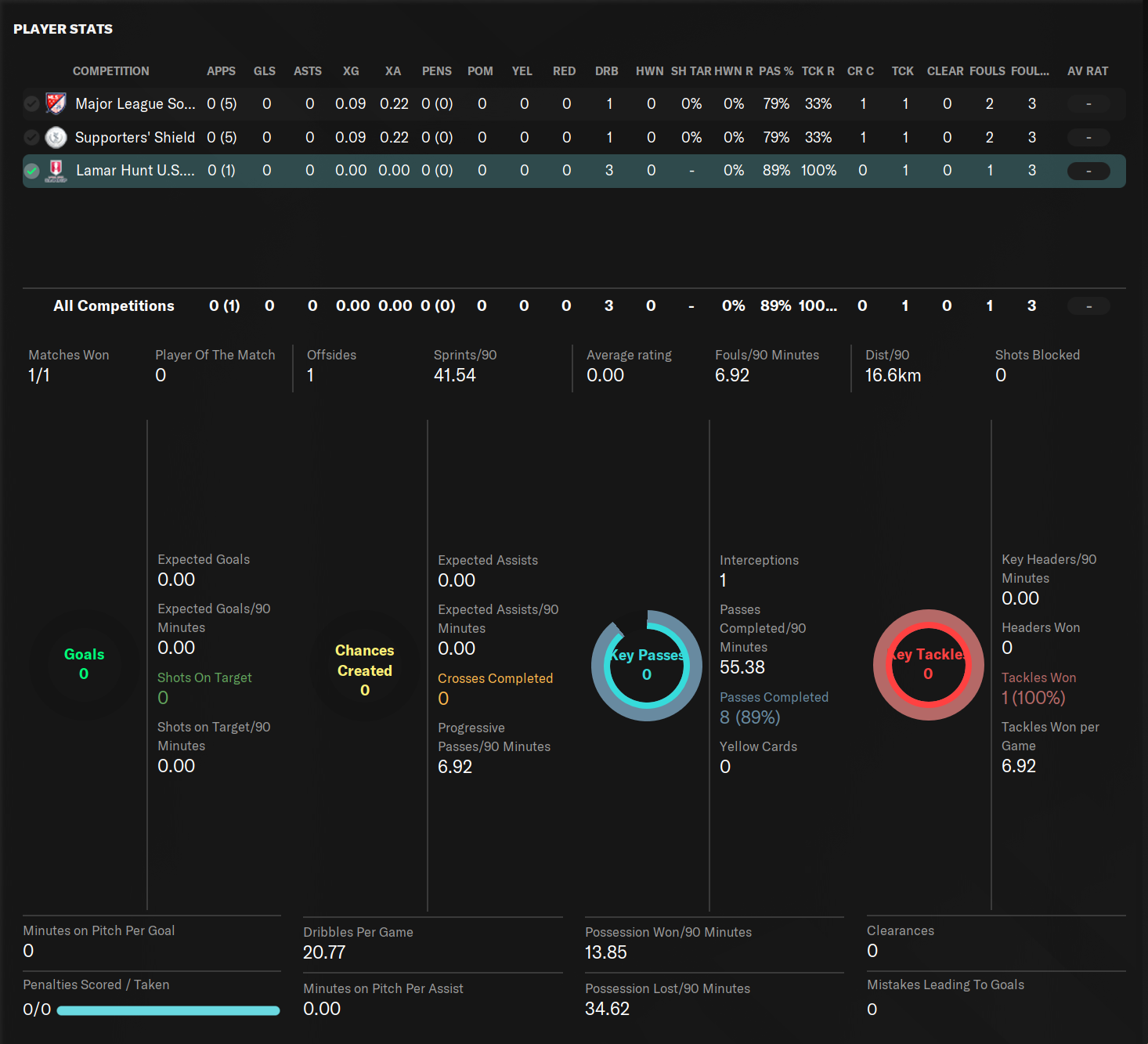Click the Clearances stat label
This screenshot has height=1044, width=1148.
click(900, 930)
